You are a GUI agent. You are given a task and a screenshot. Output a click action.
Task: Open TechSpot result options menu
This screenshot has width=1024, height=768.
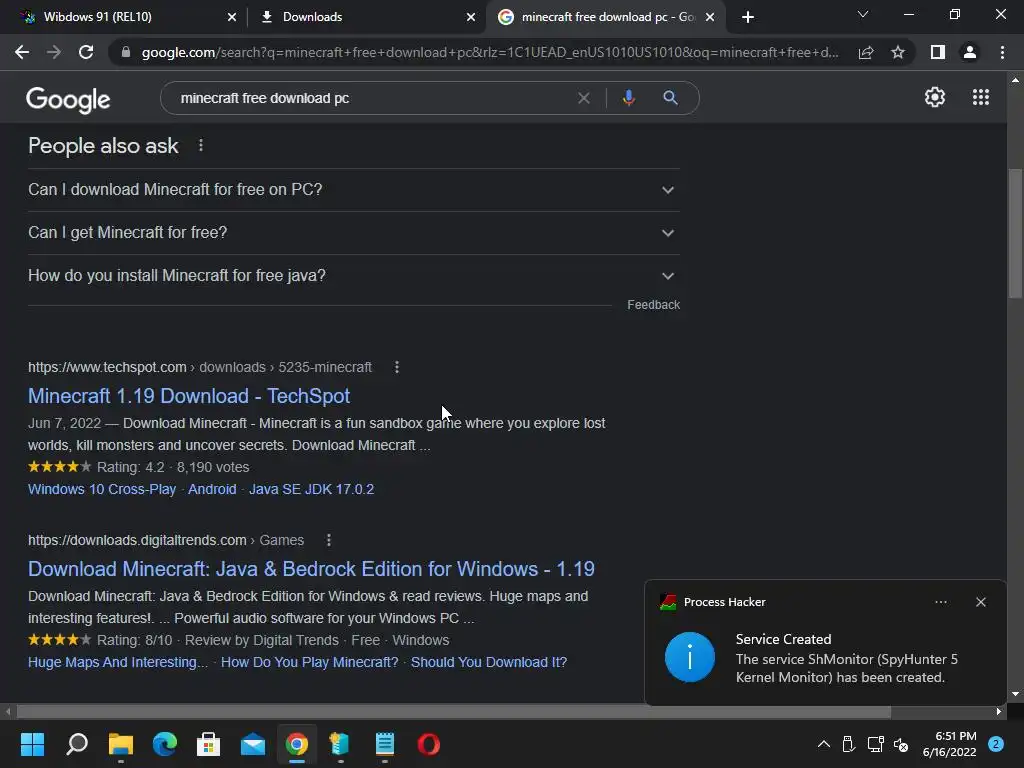(x=396, y=368)
